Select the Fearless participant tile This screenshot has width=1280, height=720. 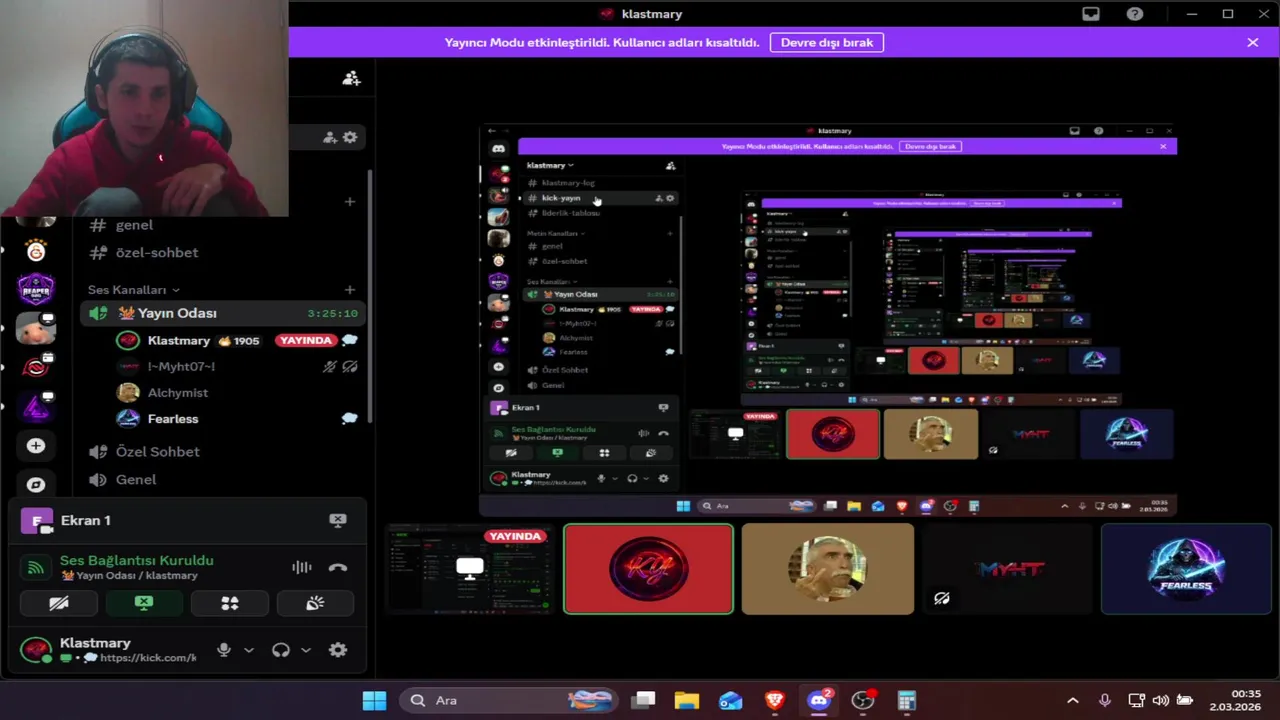pos(1186,569)
